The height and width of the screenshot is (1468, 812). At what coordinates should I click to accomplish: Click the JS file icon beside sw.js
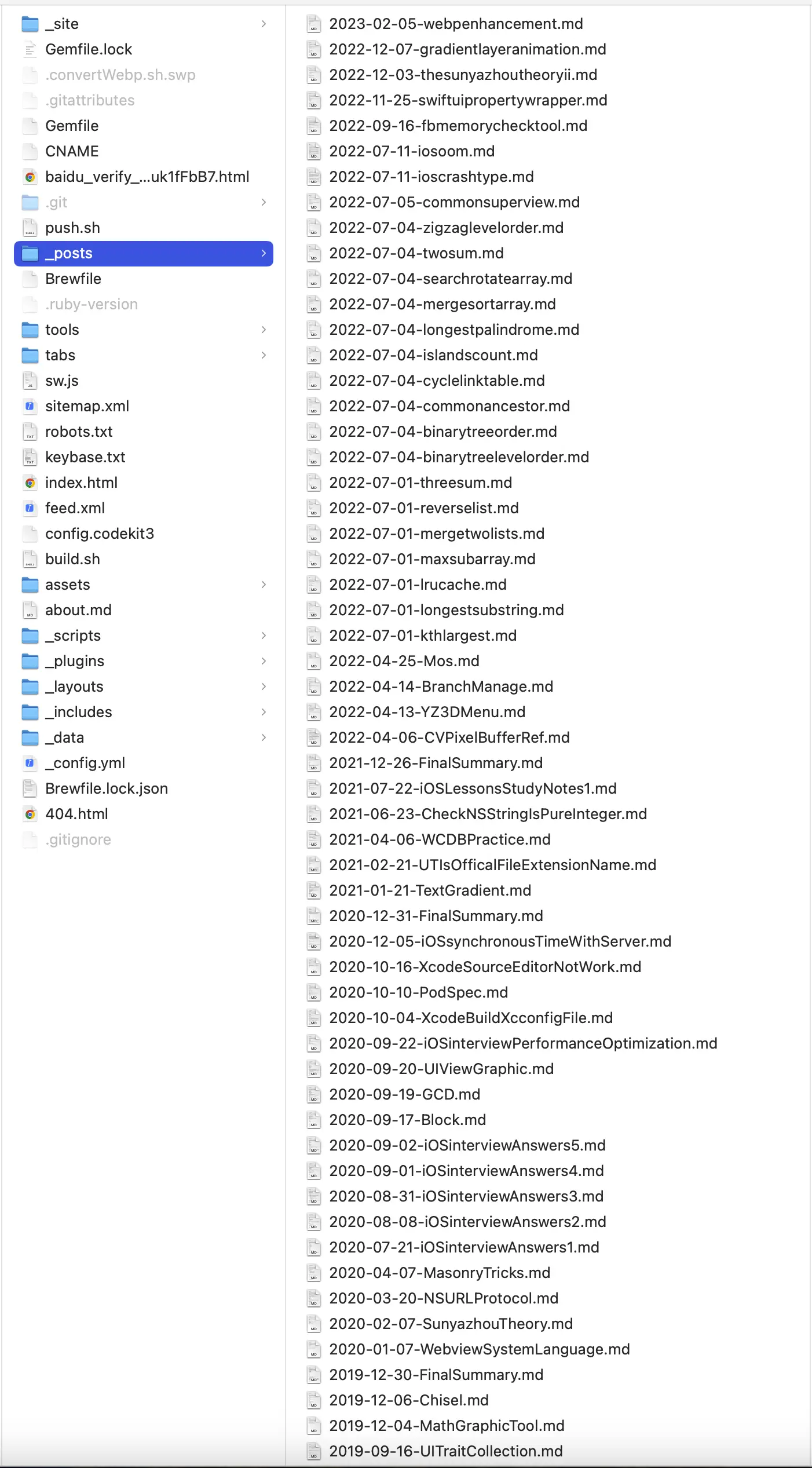click(30, 381)
